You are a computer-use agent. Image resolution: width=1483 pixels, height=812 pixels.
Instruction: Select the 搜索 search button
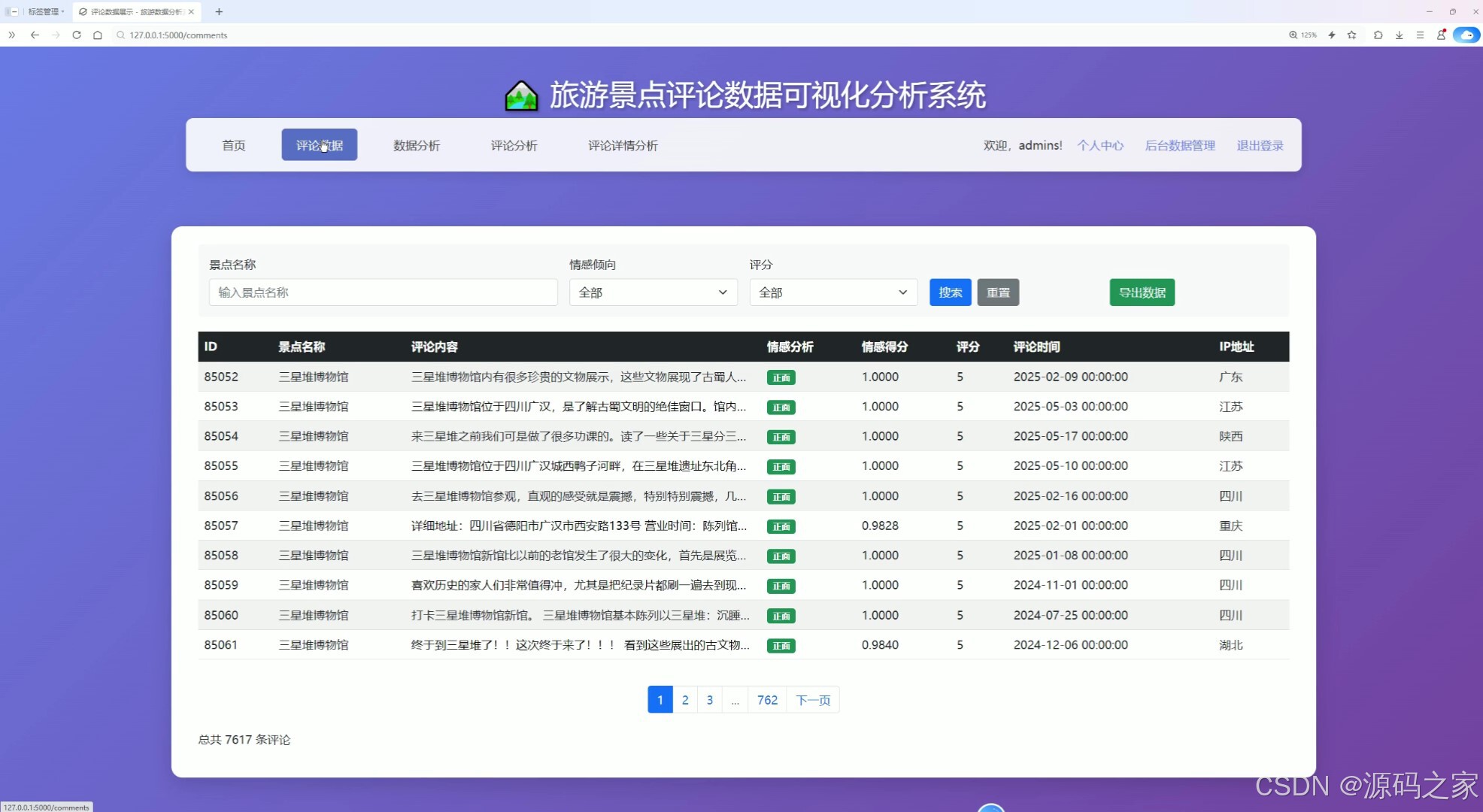click(950, 292)
